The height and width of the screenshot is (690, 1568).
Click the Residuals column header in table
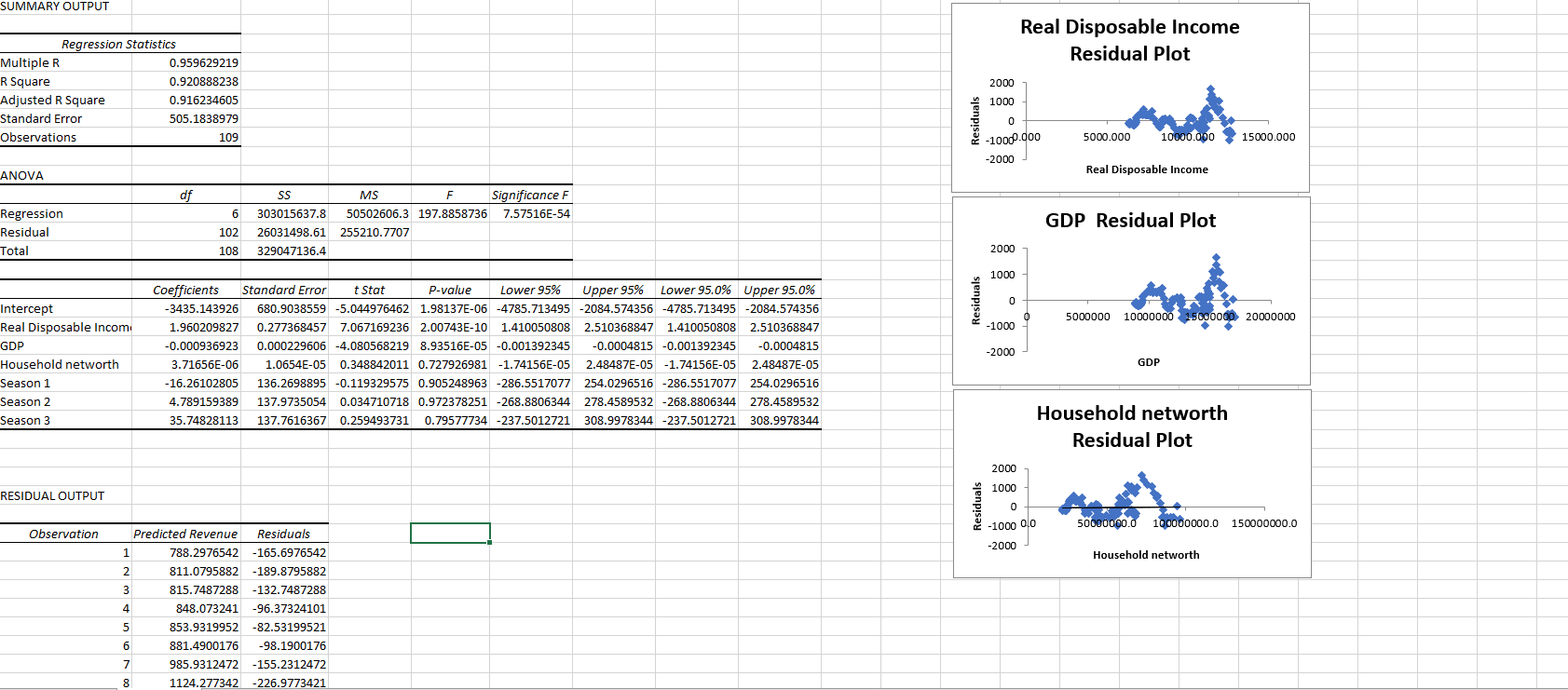(x=283, y=534)
